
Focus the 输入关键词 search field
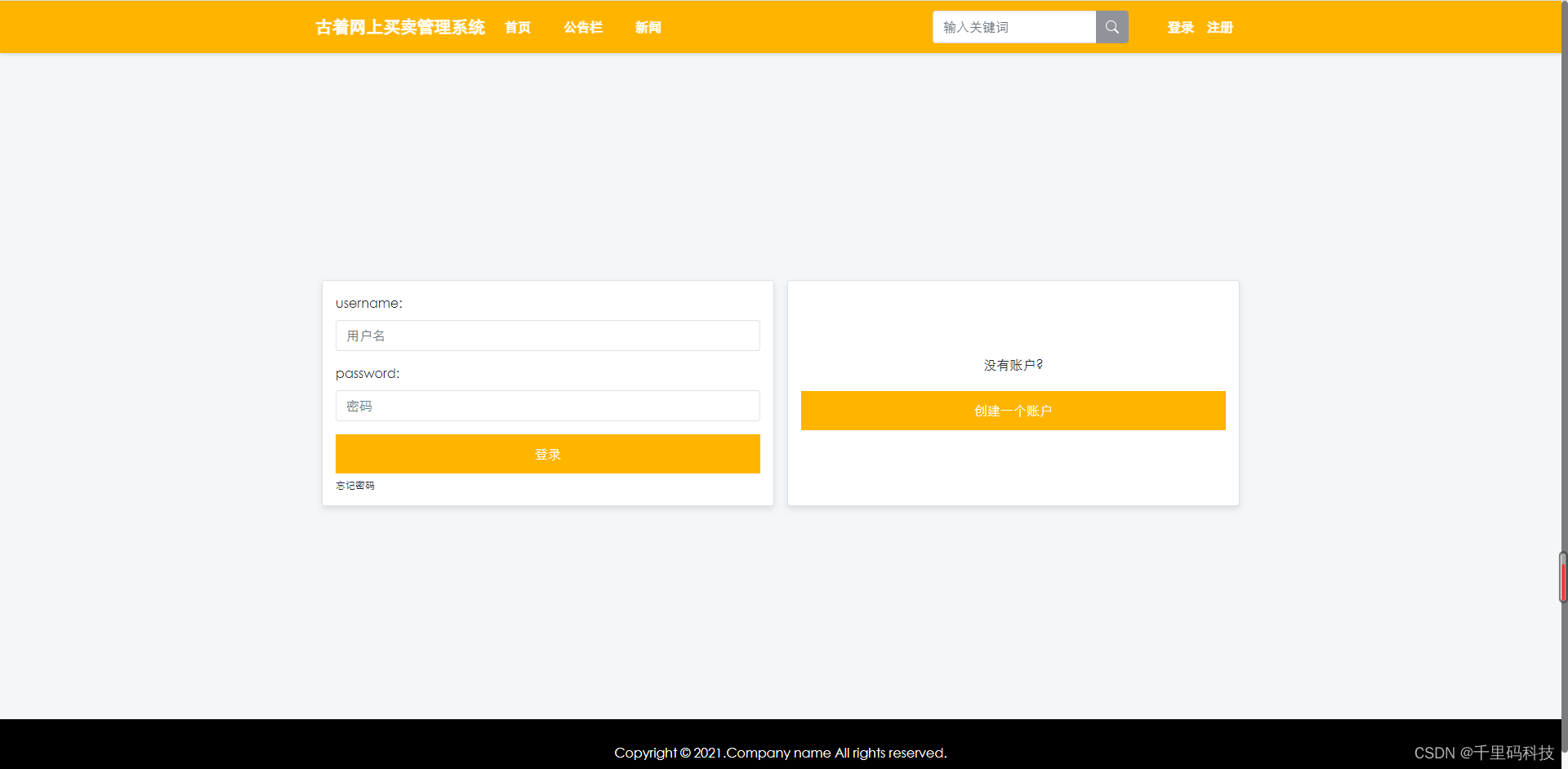[1014, 27]
